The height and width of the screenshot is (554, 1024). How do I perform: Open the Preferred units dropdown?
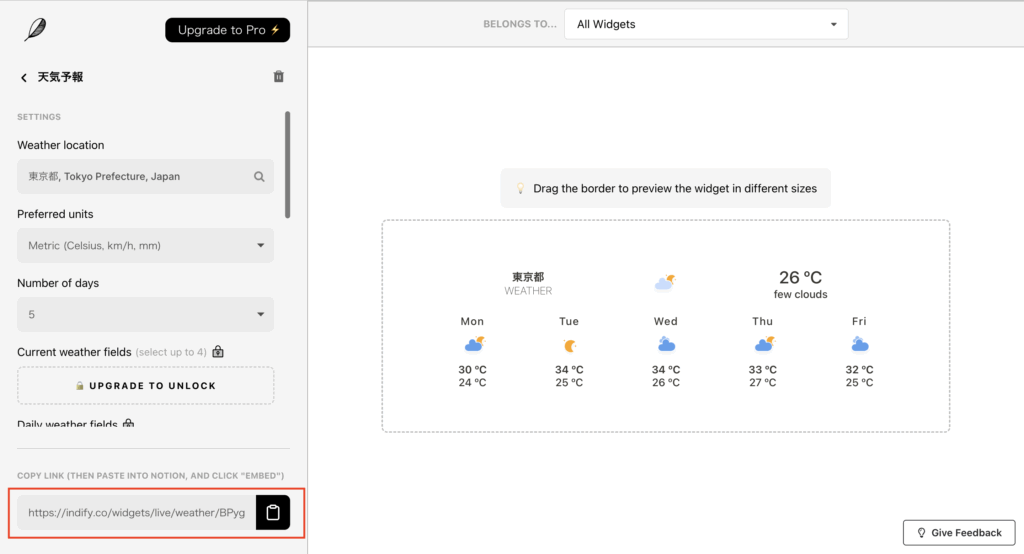tap(145, 245)
